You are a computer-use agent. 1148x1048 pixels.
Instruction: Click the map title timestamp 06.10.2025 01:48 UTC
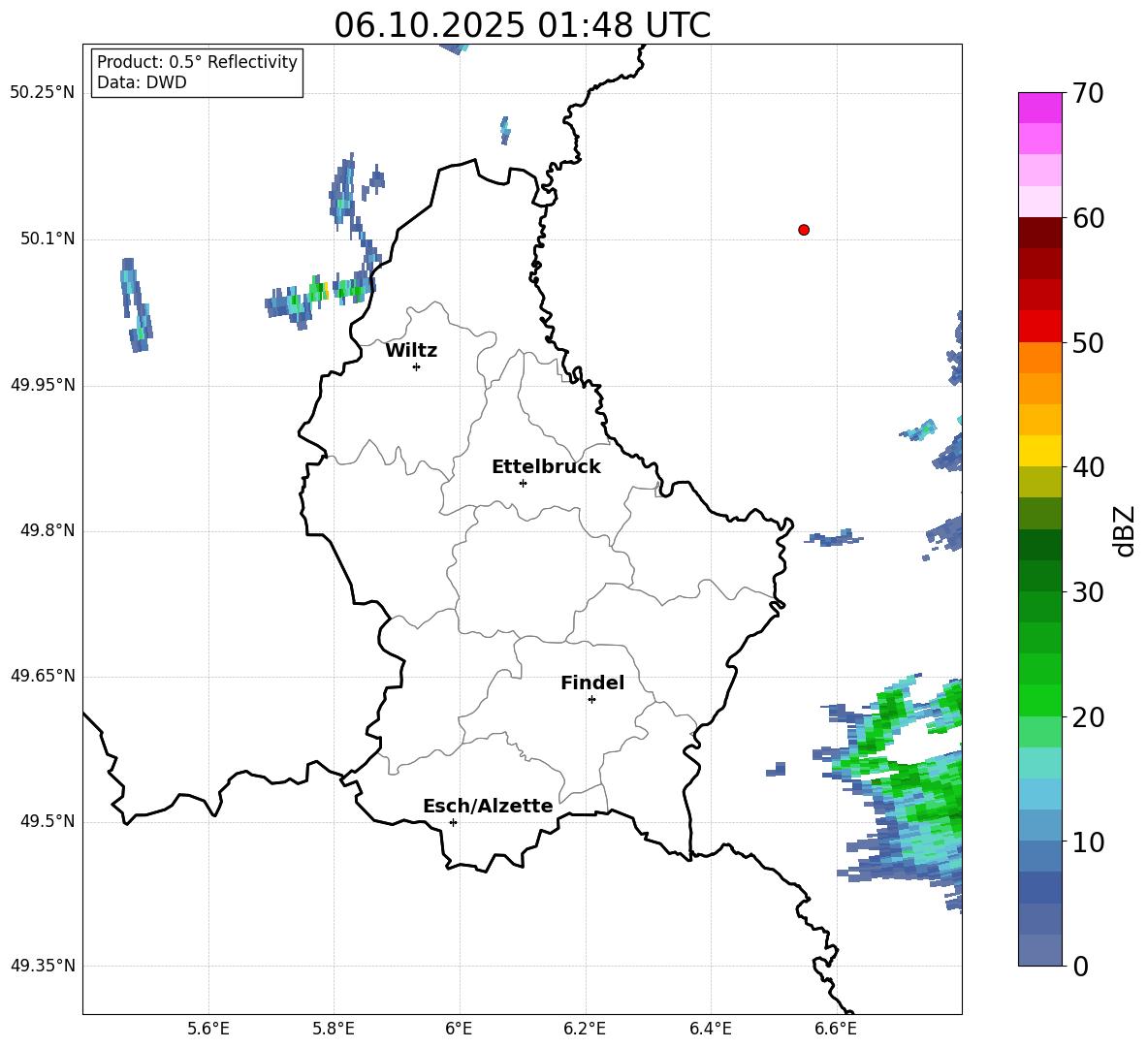[522, 25]
